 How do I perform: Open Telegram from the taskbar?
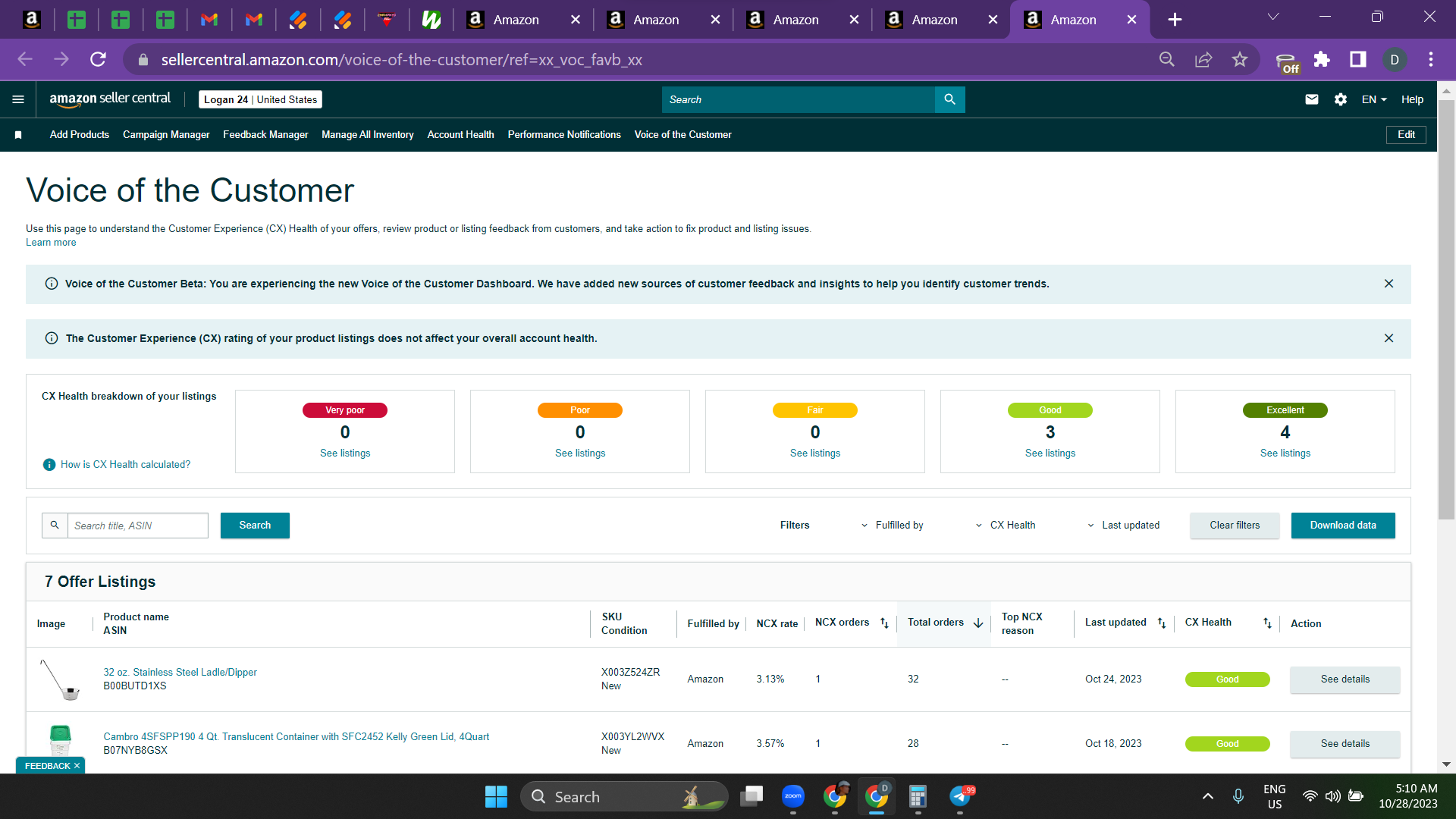[961, 796]
